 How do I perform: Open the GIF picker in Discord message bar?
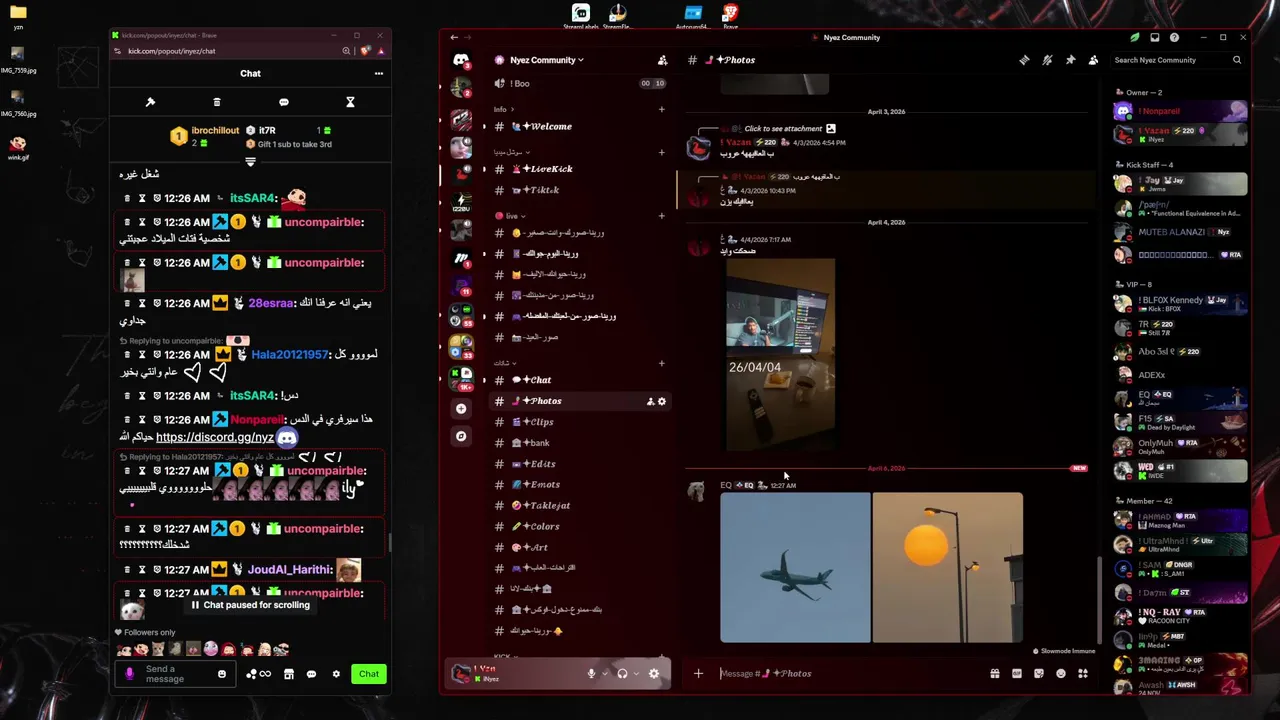click(1017, 673)
